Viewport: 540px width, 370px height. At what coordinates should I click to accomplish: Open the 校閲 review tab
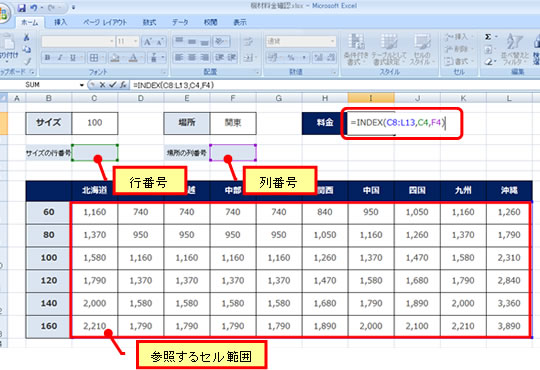click(210, 22)
